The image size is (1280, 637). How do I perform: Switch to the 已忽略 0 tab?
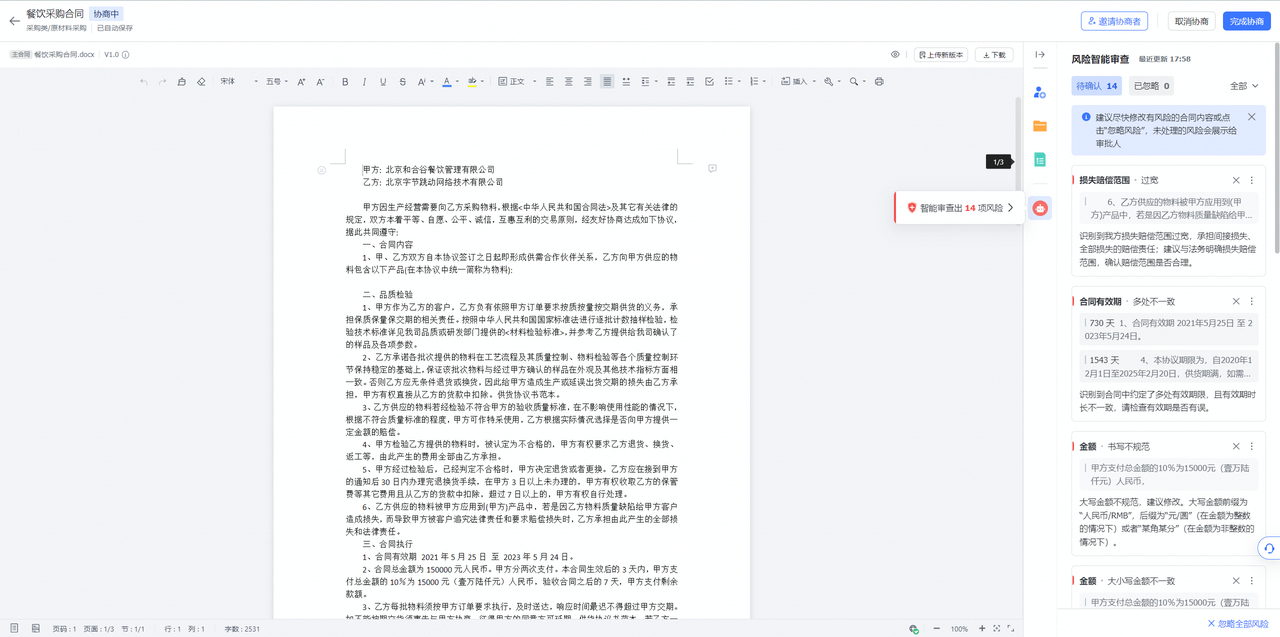click(x=1151, y=87)
